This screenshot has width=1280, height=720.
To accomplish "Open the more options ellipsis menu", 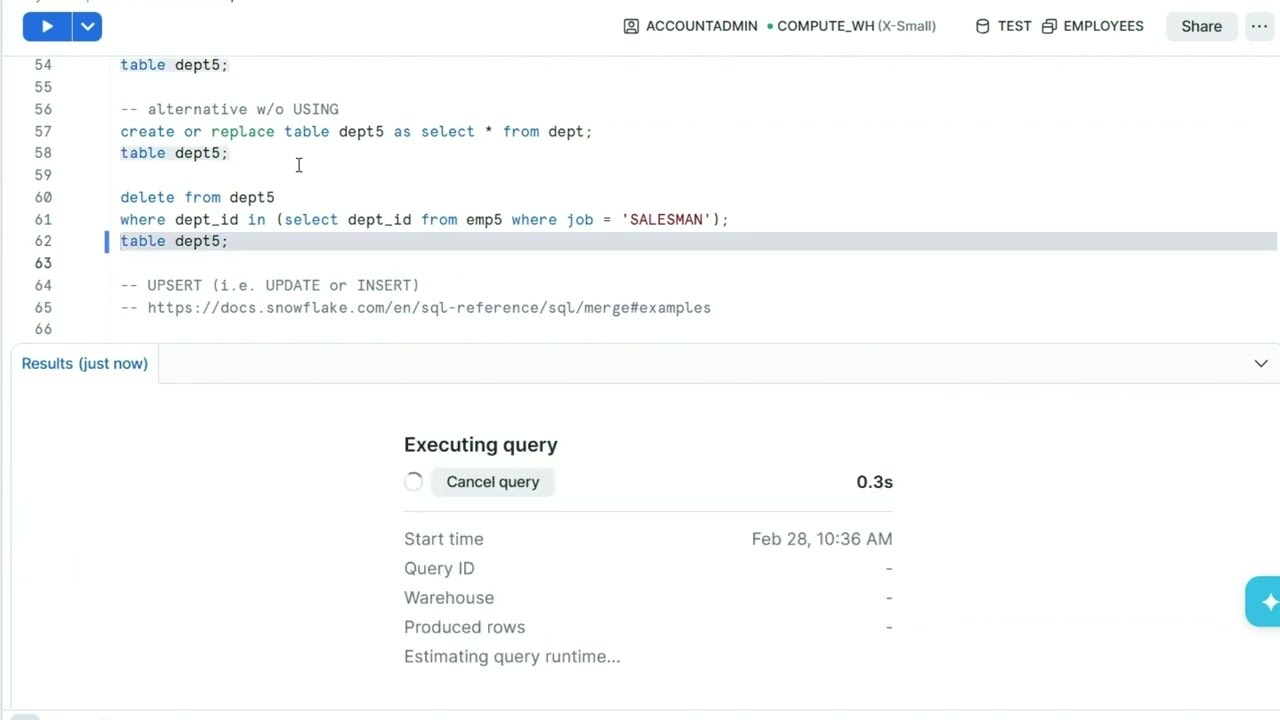I will 1259,27.
